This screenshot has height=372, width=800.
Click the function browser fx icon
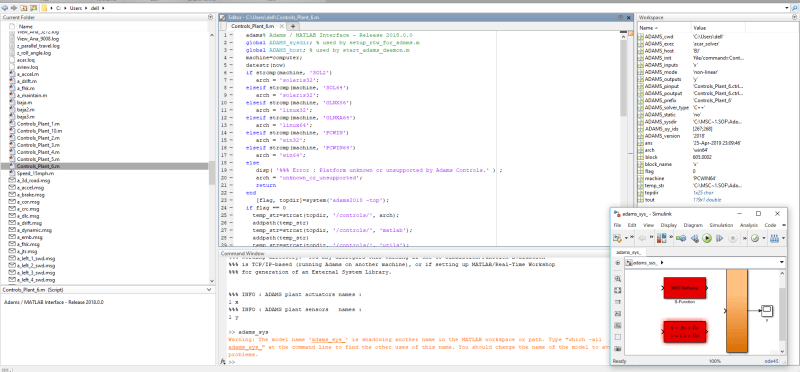(x=222, y=361)
